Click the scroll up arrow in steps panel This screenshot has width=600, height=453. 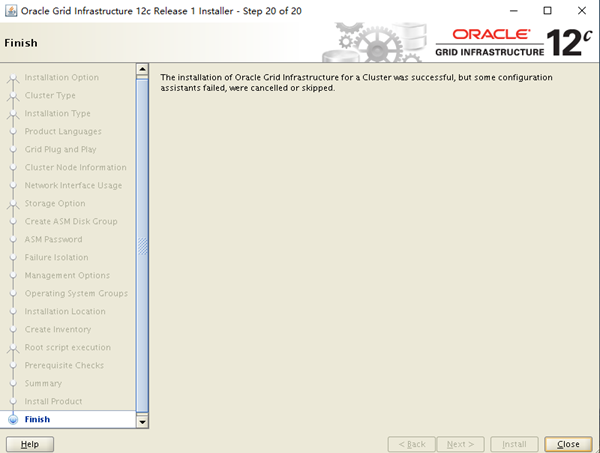142,69
